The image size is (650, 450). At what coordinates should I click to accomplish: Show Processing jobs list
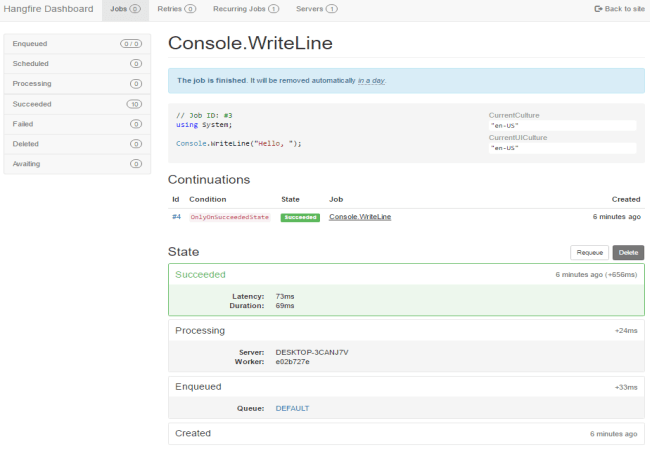click(x=75, y=84)
